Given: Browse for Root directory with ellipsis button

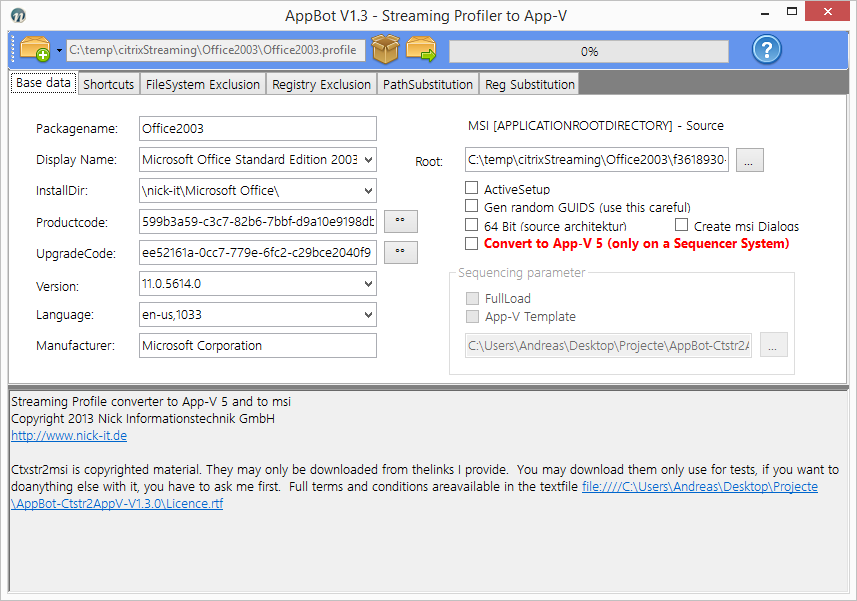Looking at the screenshot, I should point(749,160).
